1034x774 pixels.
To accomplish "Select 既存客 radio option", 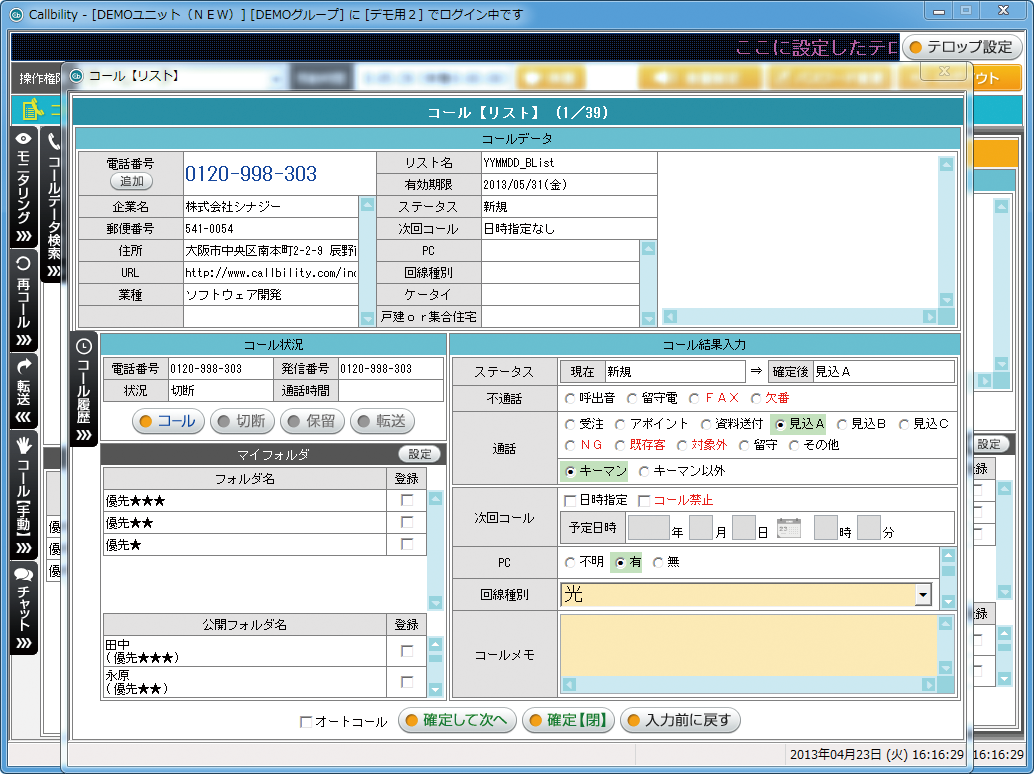I will 620,446.
